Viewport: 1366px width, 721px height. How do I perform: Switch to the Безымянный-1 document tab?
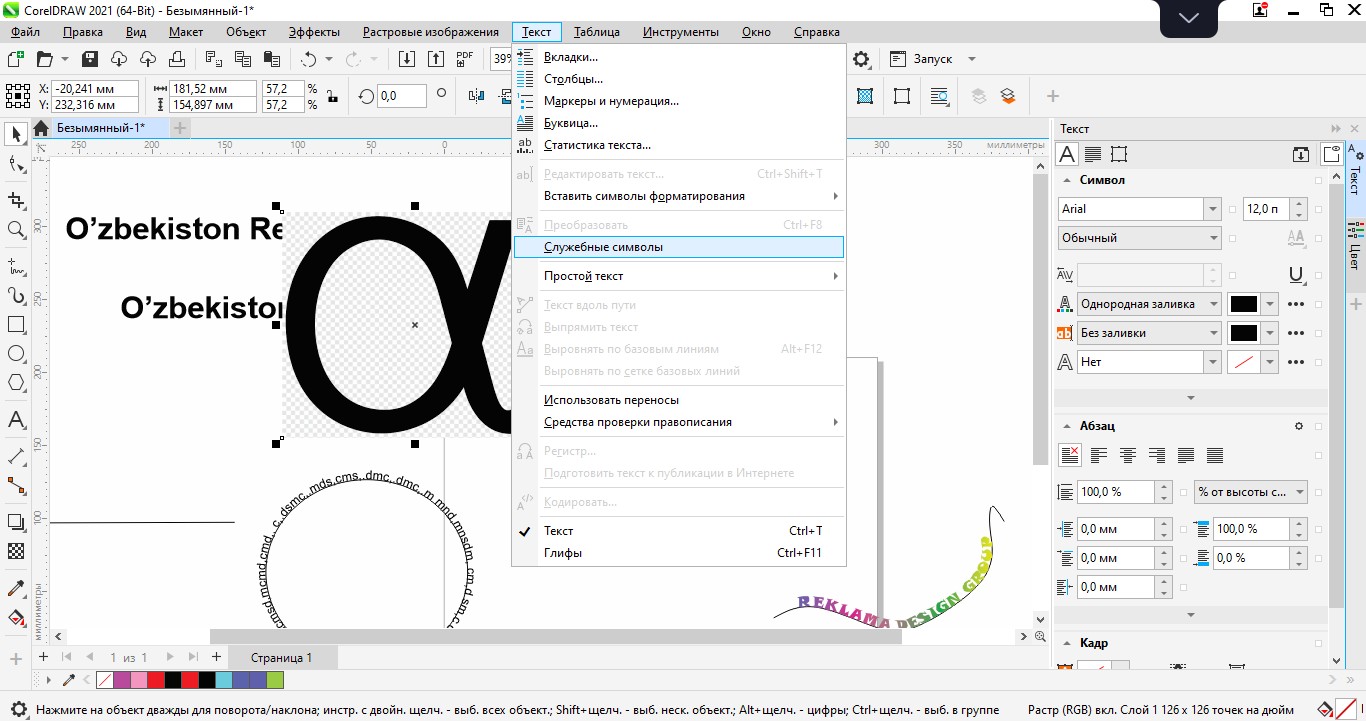tap(100, 128)
